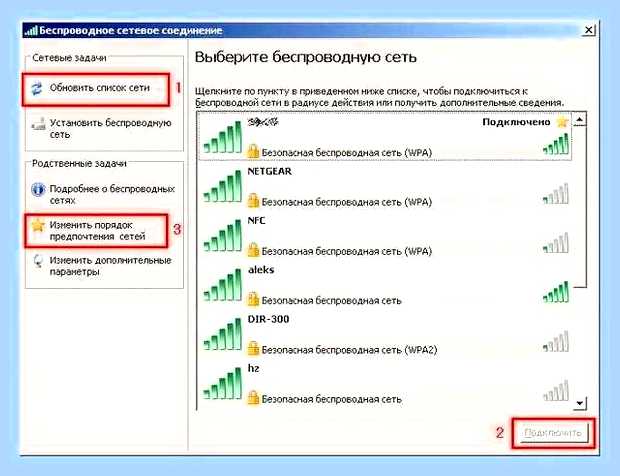The image size is (620, 476).
Task: Click the star icon next to Подключено
Action: (563, 122)
